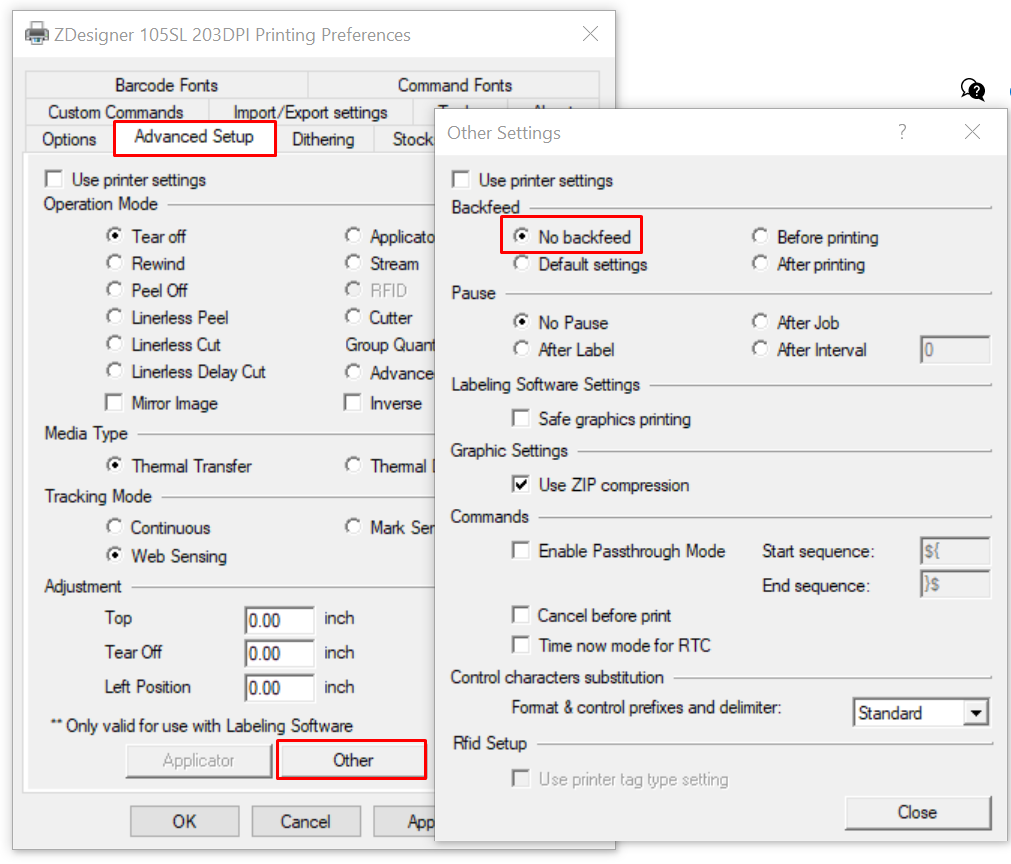Uncheck Use ZIP compression
Screen dimensions: 1011x864
pos(521,485)
